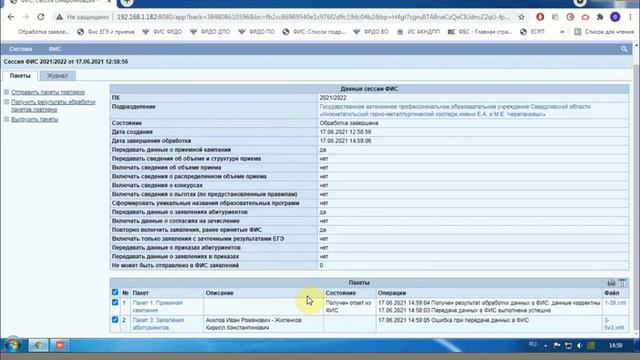Open bookmark 'ФИС ФРДО'
640x360 pixels.
point(162,31)
